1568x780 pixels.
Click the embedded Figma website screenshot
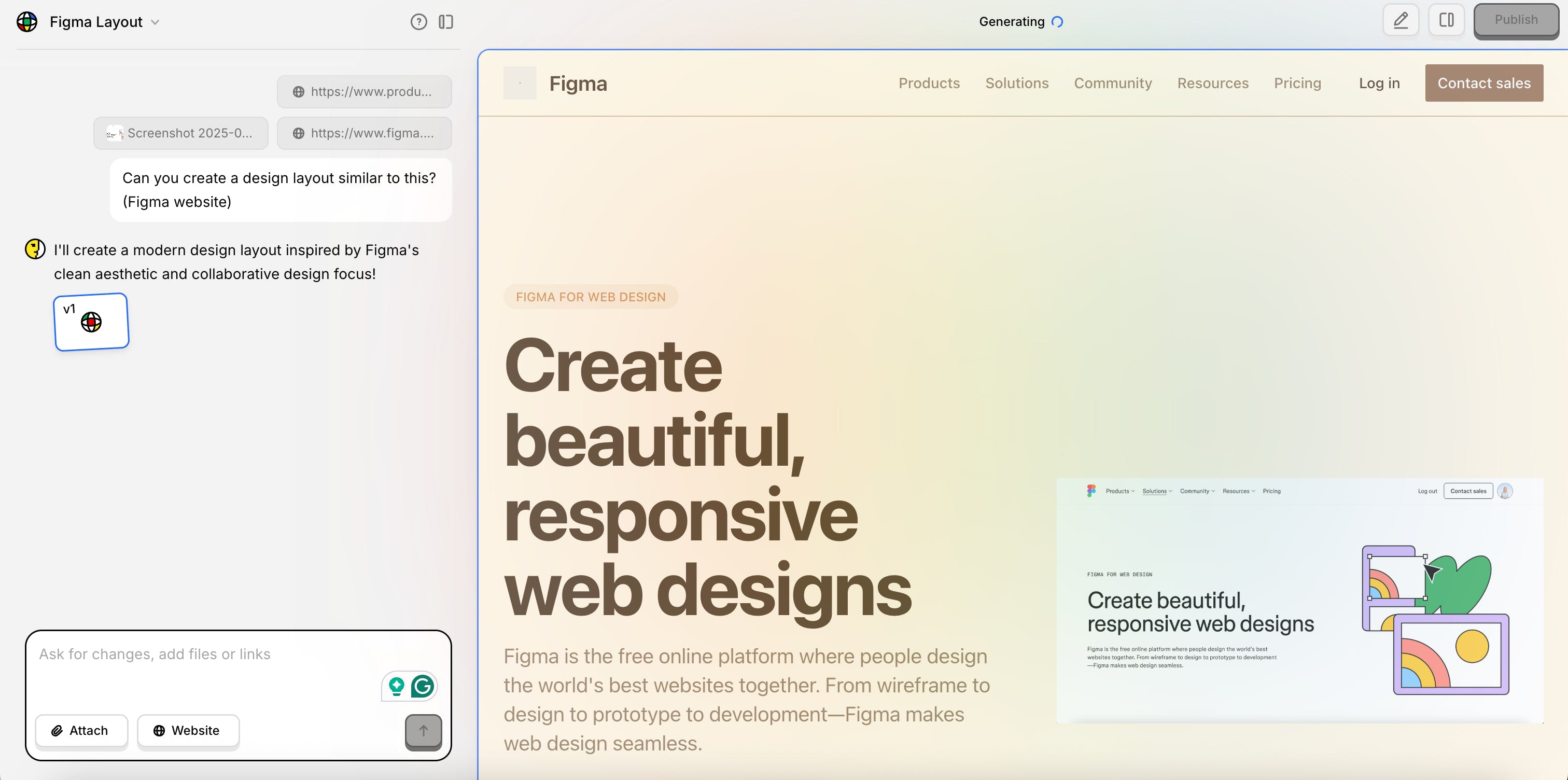[x=1299, y=601]
